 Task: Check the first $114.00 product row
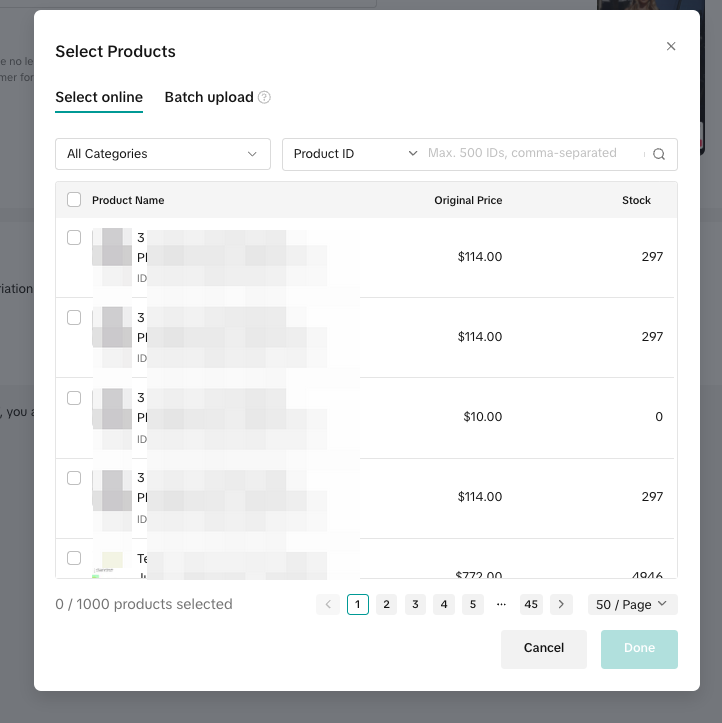tap(74, 238)
